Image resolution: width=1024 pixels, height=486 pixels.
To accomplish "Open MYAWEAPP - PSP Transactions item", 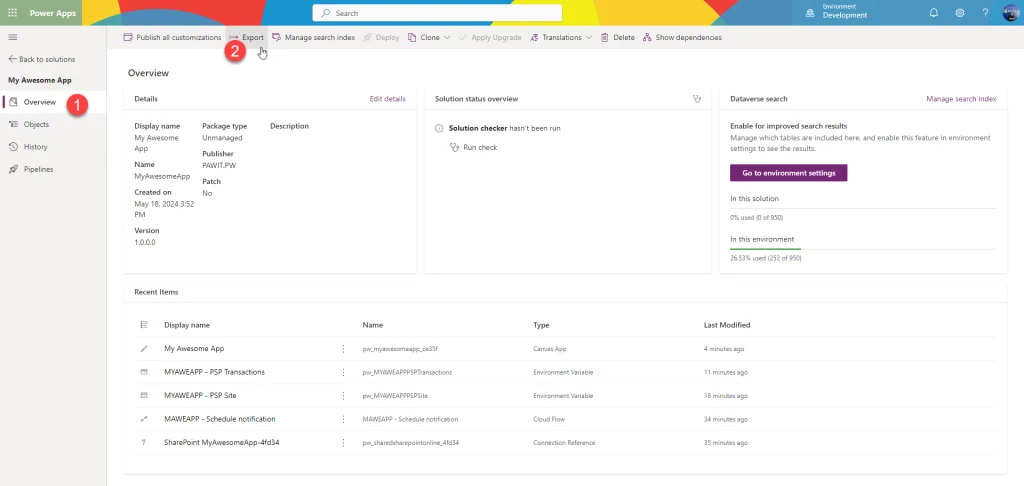I will click(x=214, y=372).
